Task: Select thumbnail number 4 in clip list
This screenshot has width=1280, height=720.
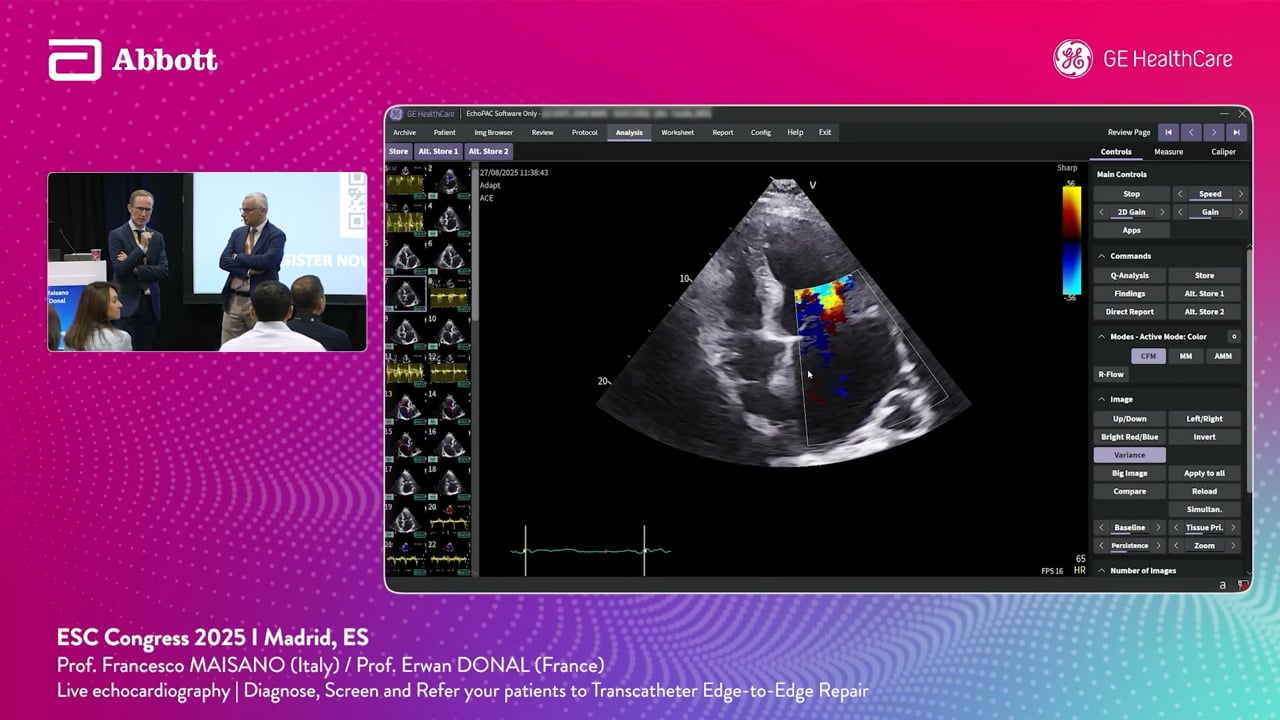Action: coord(450,220)
